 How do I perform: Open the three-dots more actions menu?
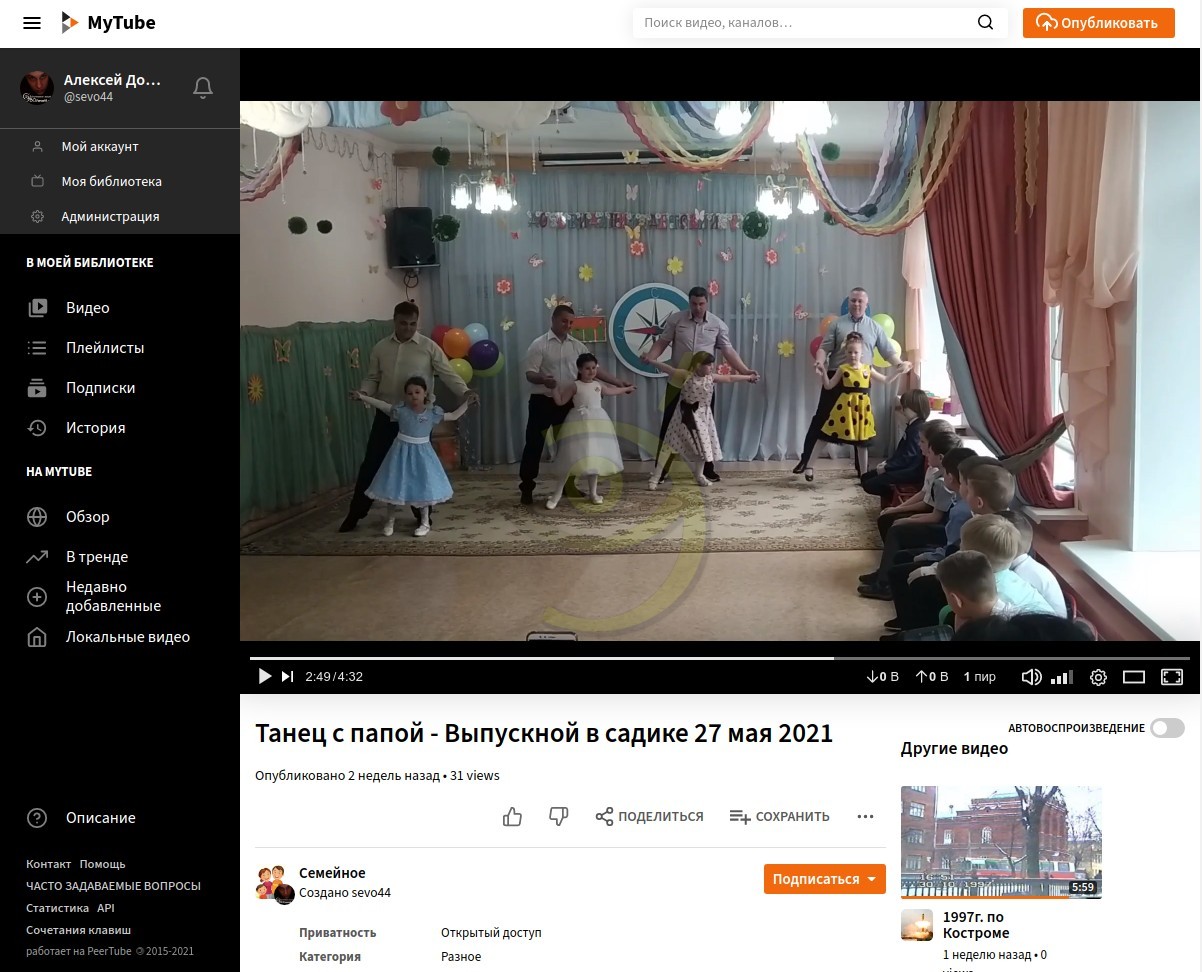pyautogui.click(x=866, y=817)
